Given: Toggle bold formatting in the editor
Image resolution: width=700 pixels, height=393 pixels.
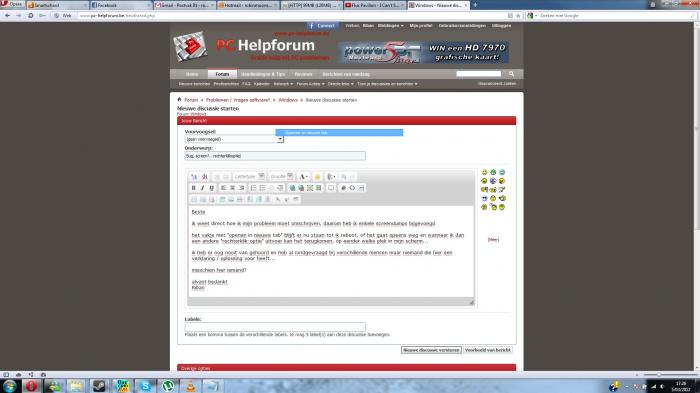Looking at the screenshot, I should coord(193,188).
